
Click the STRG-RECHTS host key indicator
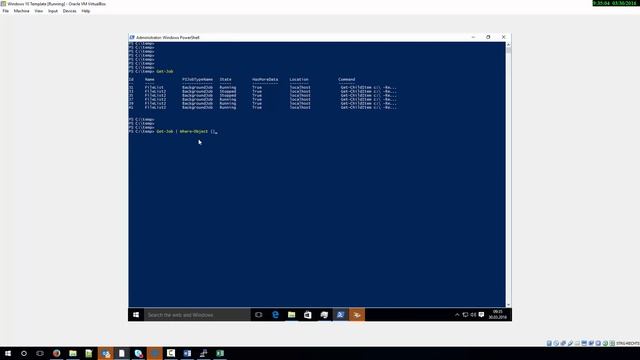click(x=628, y=344)
